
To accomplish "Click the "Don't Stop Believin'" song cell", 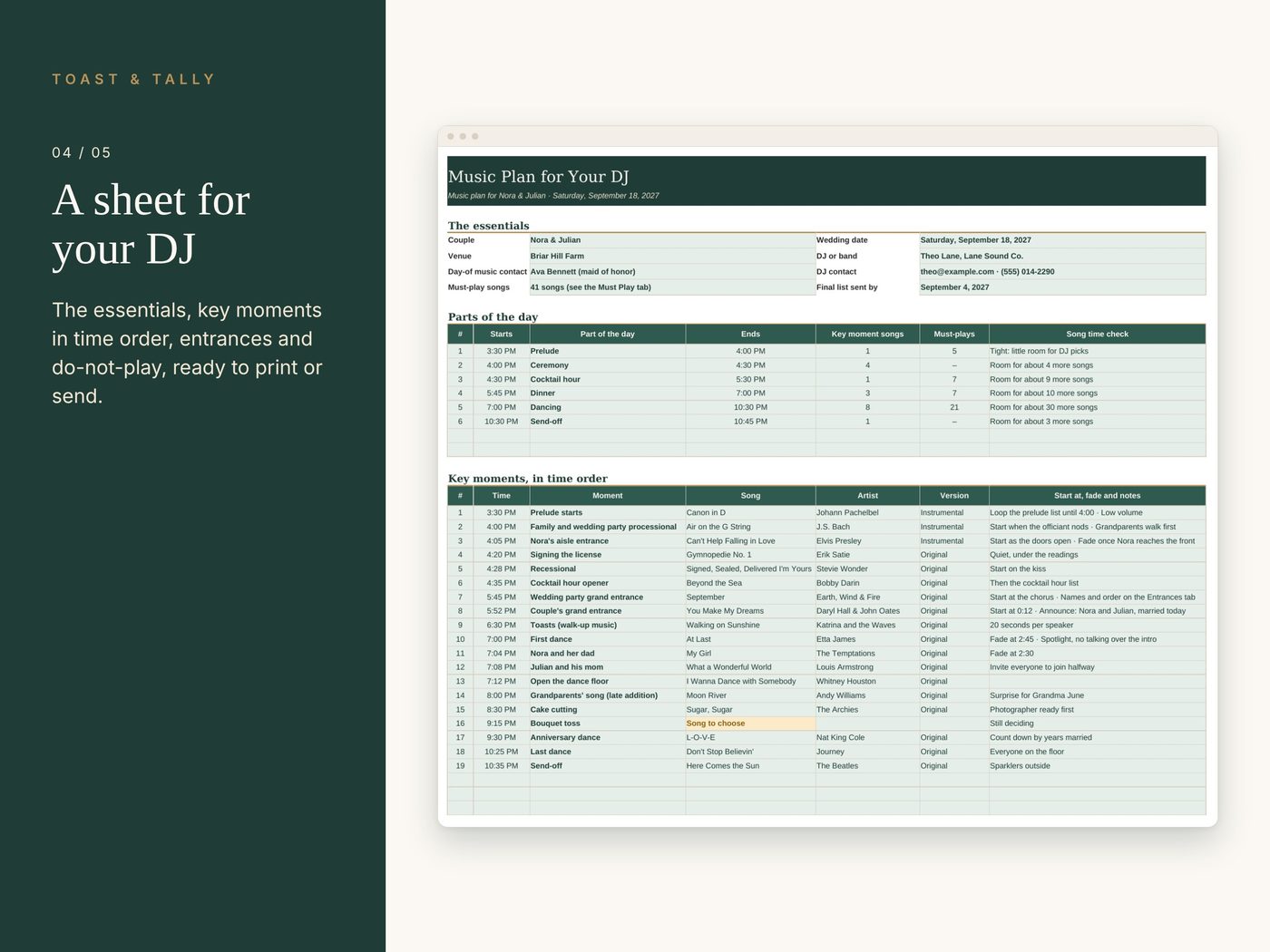I will click(750, 752).
